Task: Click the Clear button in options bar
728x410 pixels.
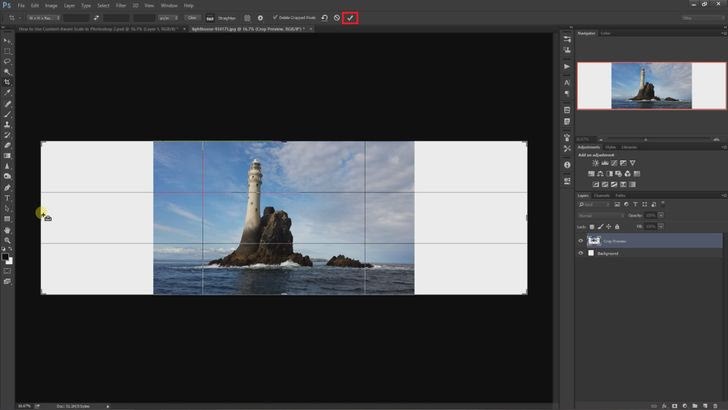Action: pos(192,17)
